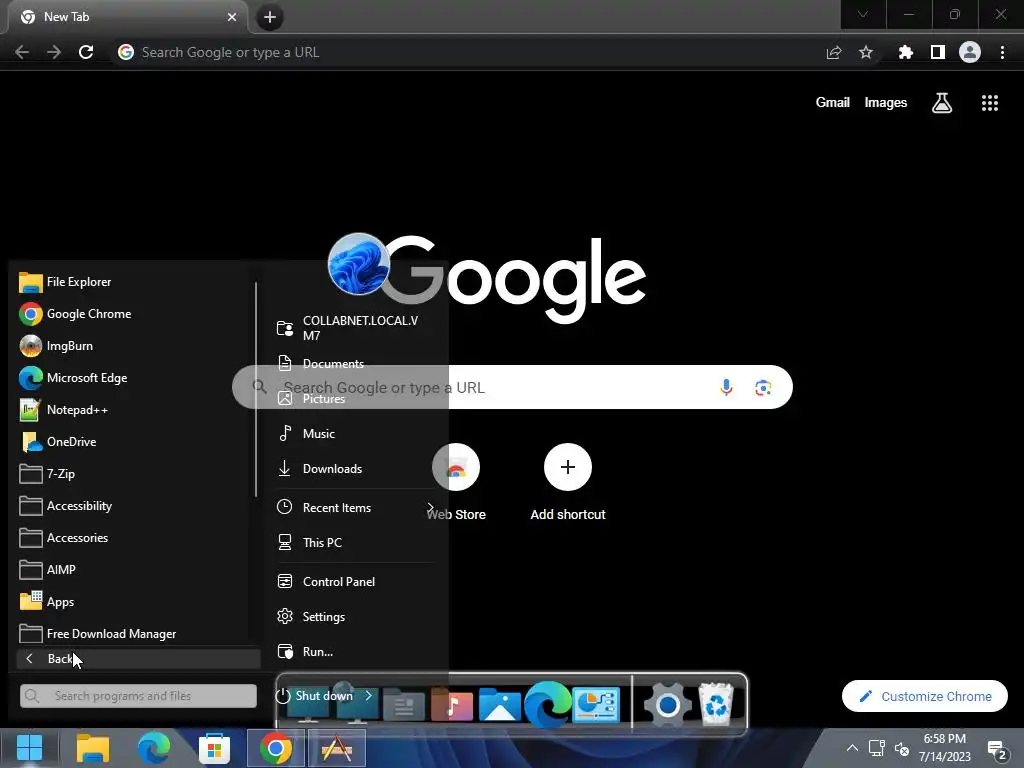Viewport: 1024px width, 768px height.
Task: Click the Search programs and files box
Action: (138, 696)
